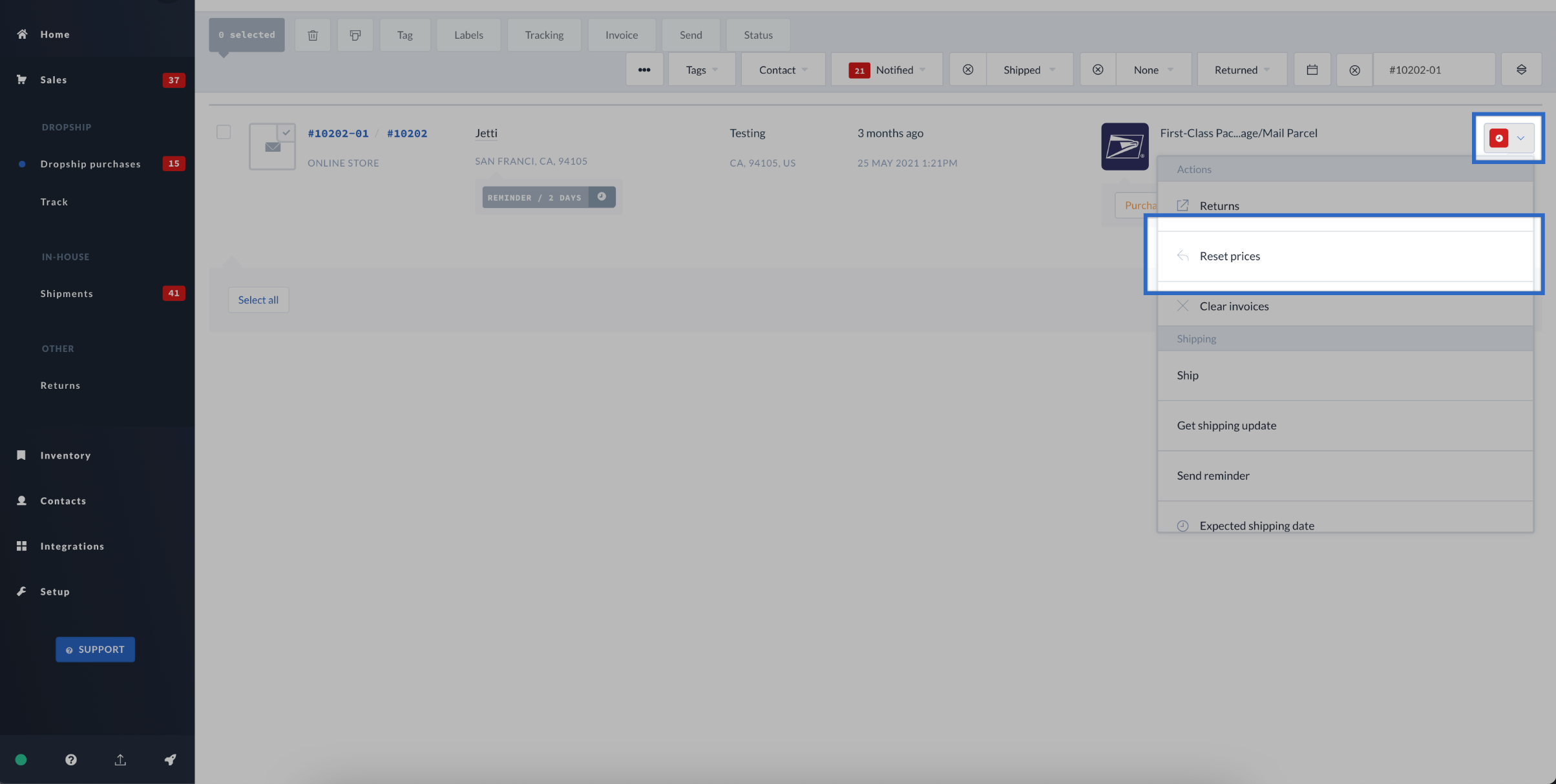
Task: Toggle the row actions chevron dropdown
Action: tap(1520, 138)
